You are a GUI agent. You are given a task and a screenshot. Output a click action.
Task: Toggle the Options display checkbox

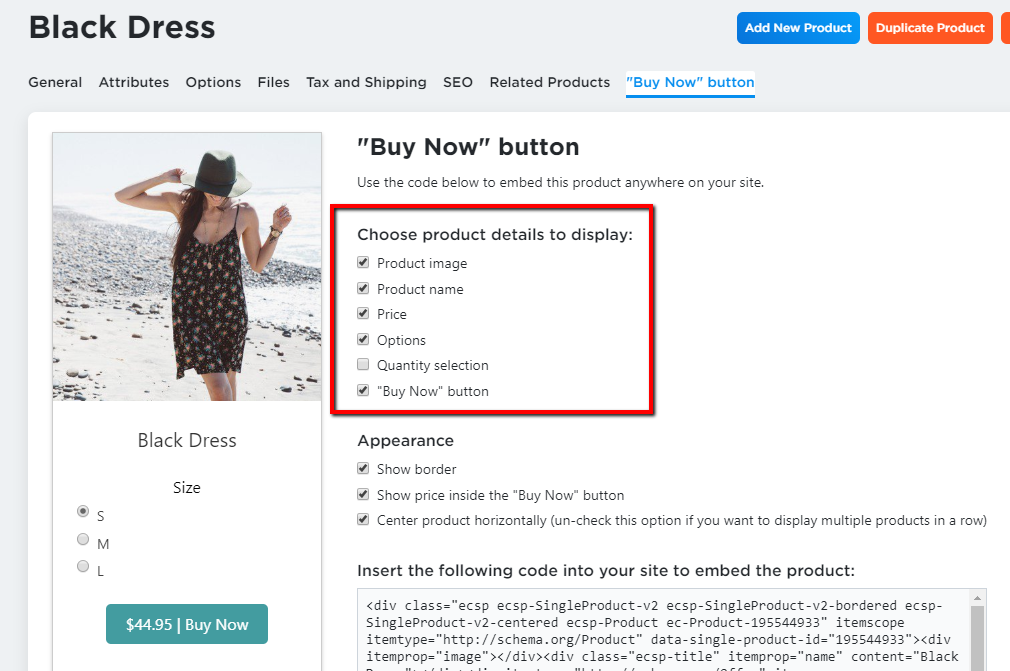point(363,339)
